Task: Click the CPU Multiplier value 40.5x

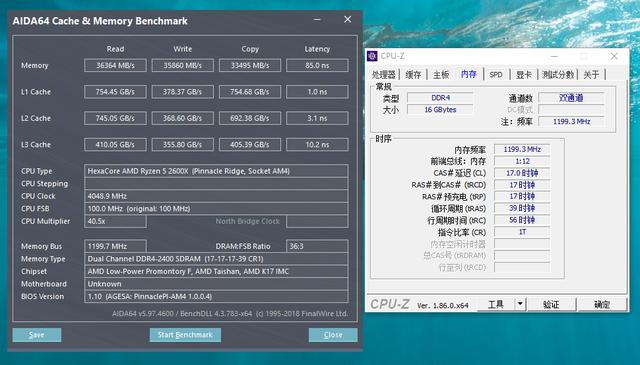Action: [115, 221]
